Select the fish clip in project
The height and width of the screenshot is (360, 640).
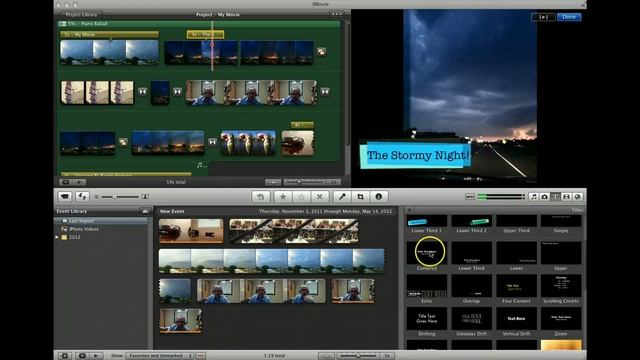click(248, 143)
